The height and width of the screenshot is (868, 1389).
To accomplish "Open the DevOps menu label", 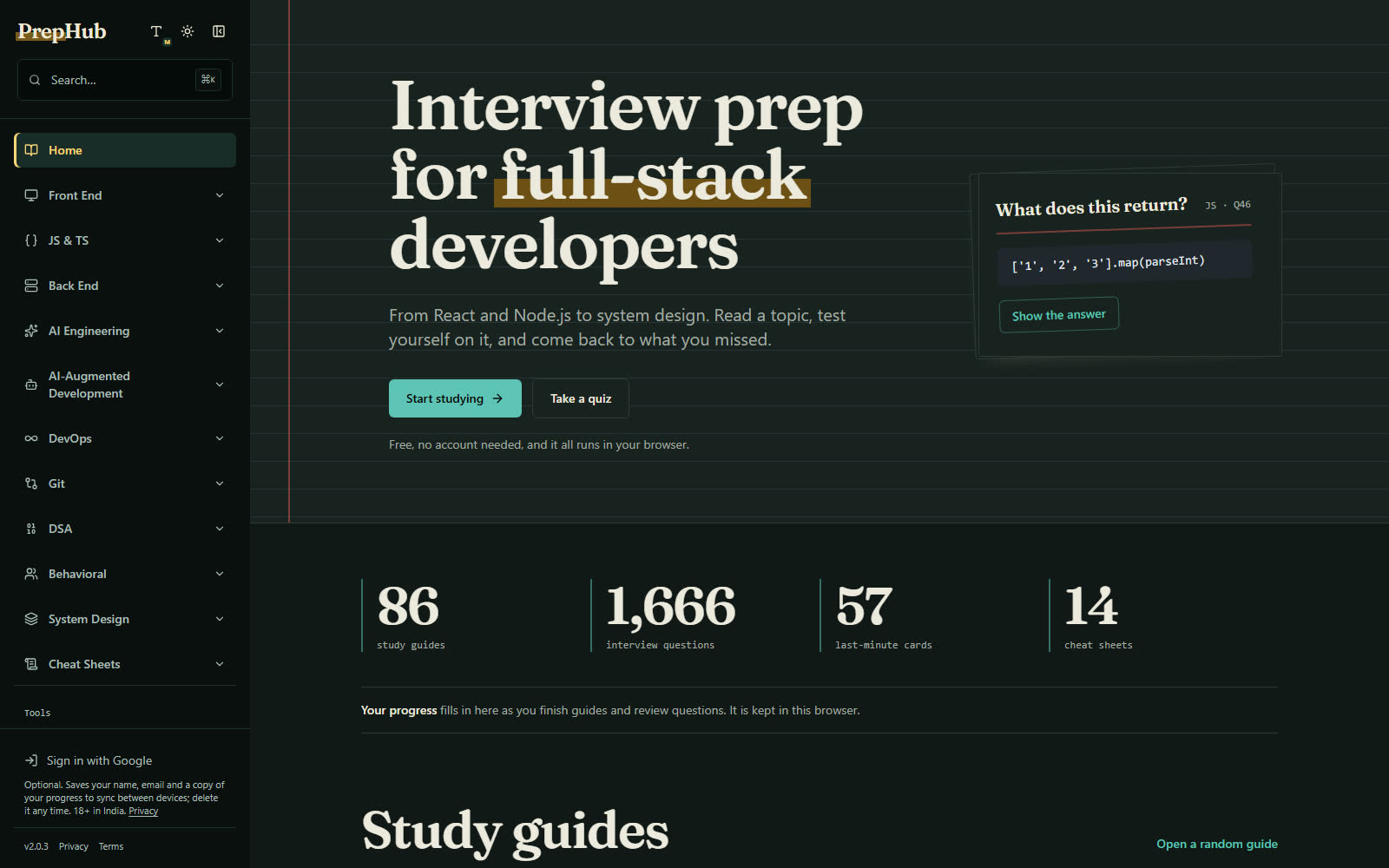I will click(x=70, y=438).
